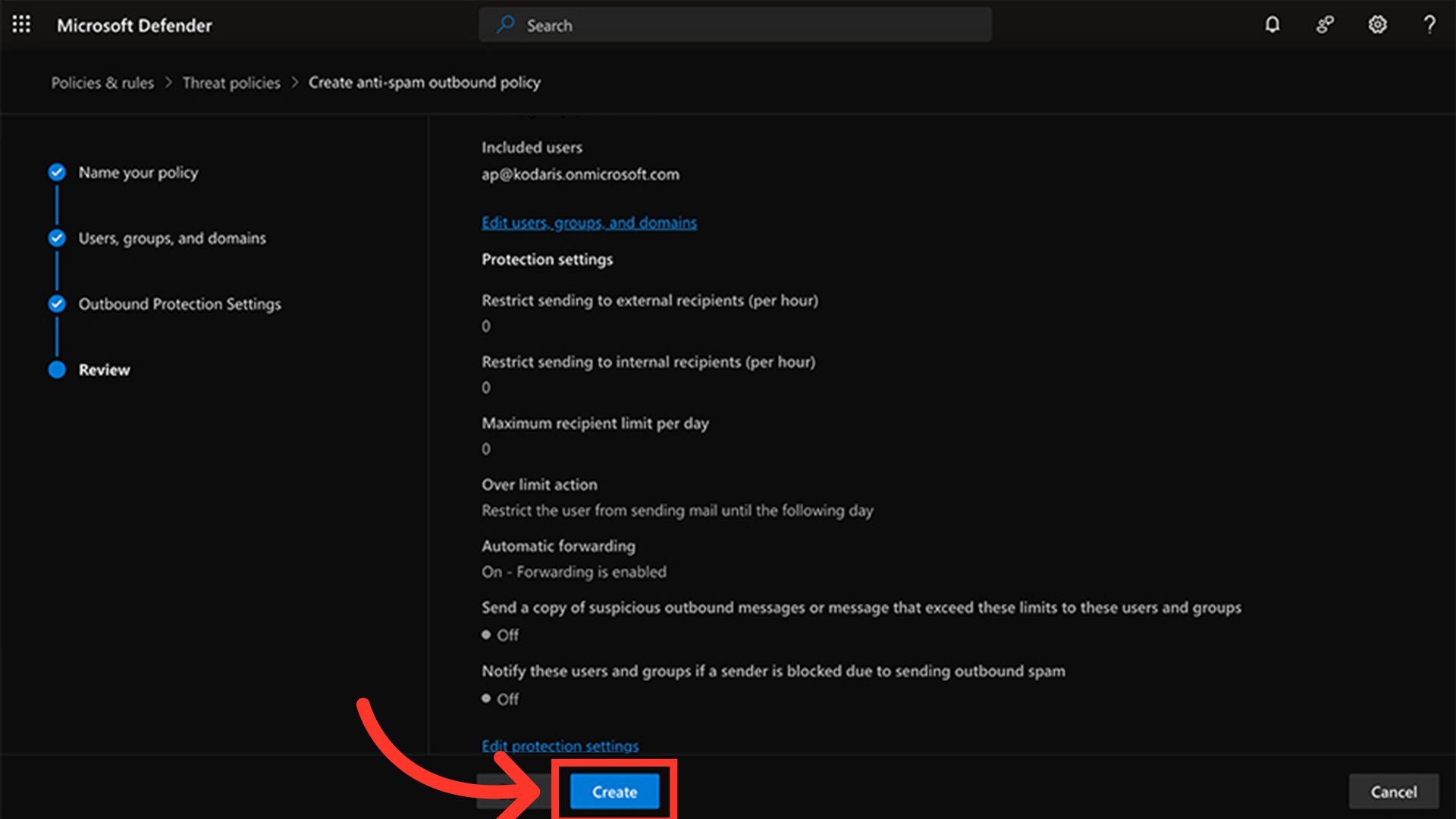Navigate to the Threat policies breadcrumb
The image size is (1456, 819).
[231, 83]
